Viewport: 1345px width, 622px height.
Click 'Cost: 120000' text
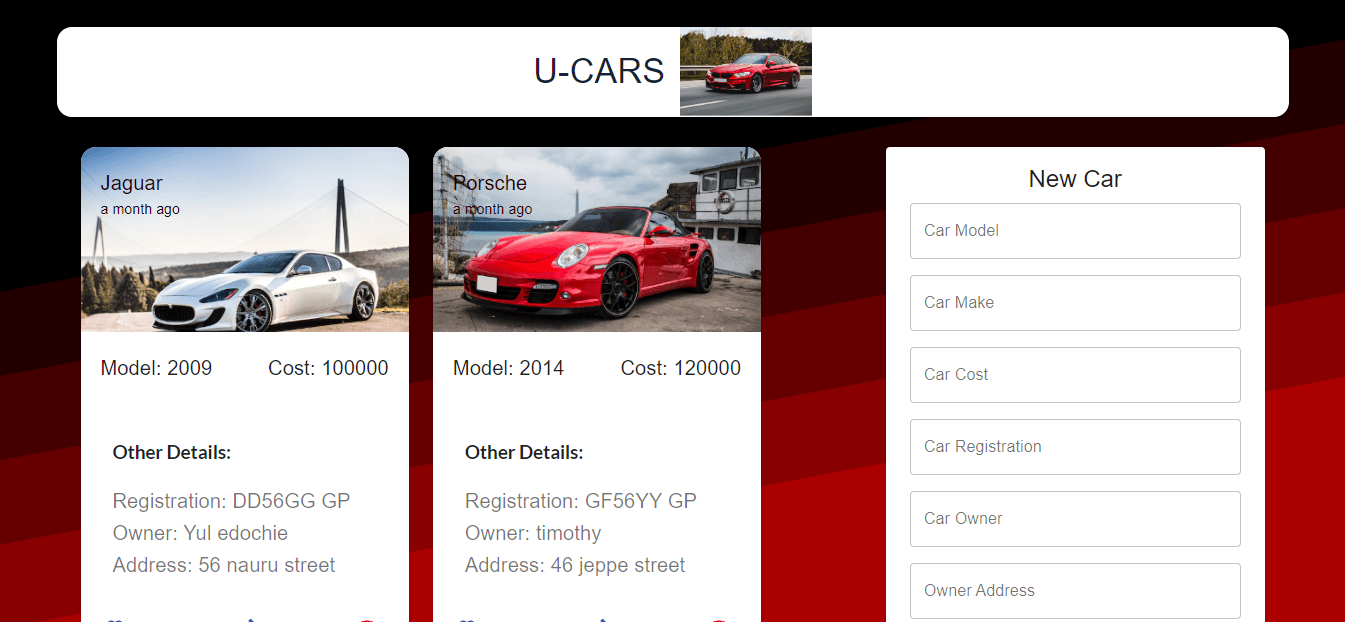[x=681, y=368]
